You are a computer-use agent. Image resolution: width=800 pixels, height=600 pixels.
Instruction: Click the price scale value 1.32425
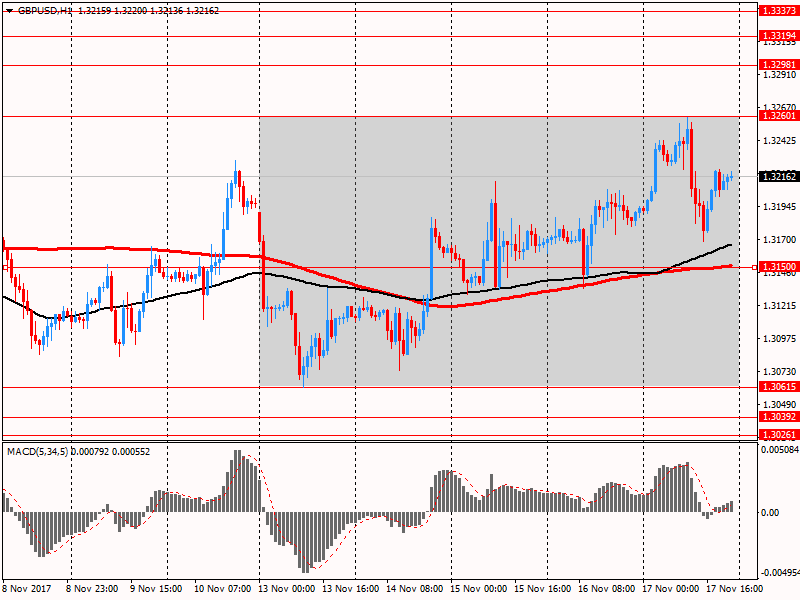point(780,140)
